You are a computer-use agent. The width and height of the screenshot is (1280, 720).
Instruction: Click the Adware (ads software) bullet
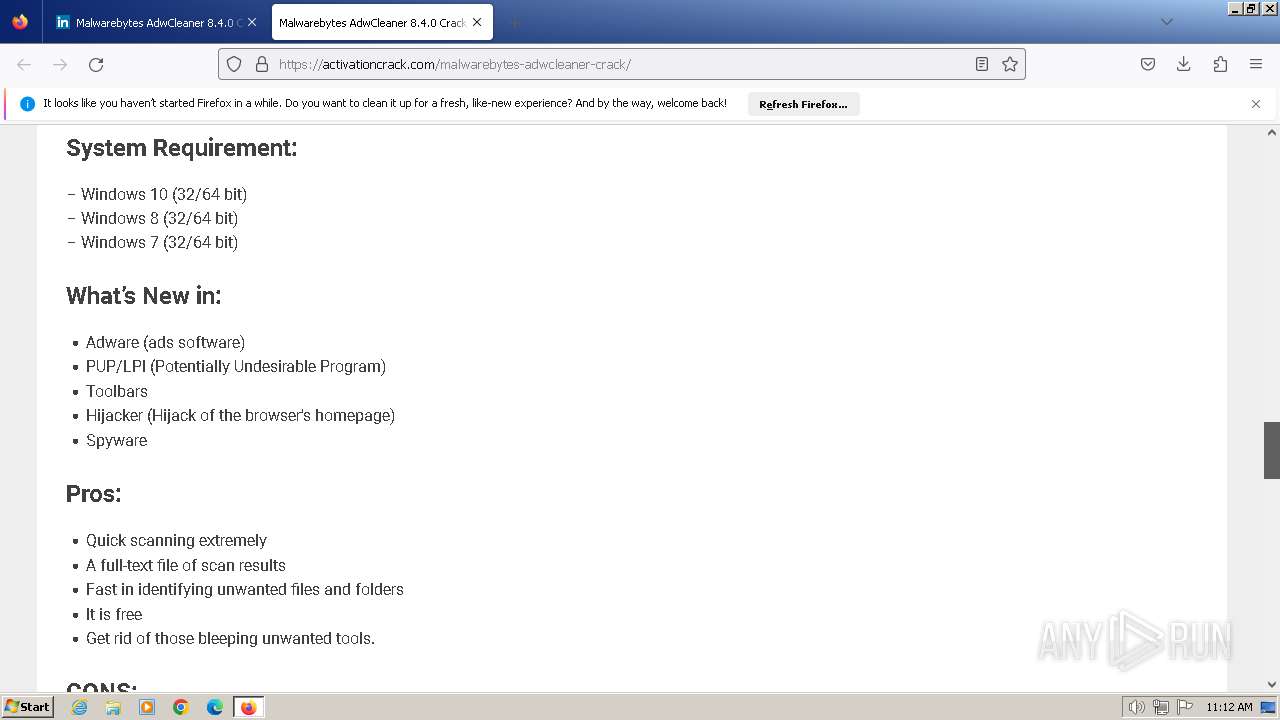[x=165, y=342]
